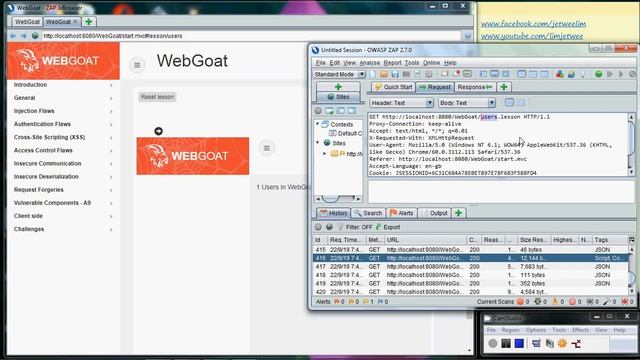Click browser back arrow in ZAP JxBrowser
The height and width of the screenshot is (360, 640).
pyautogui.click(x=13, y=36)
